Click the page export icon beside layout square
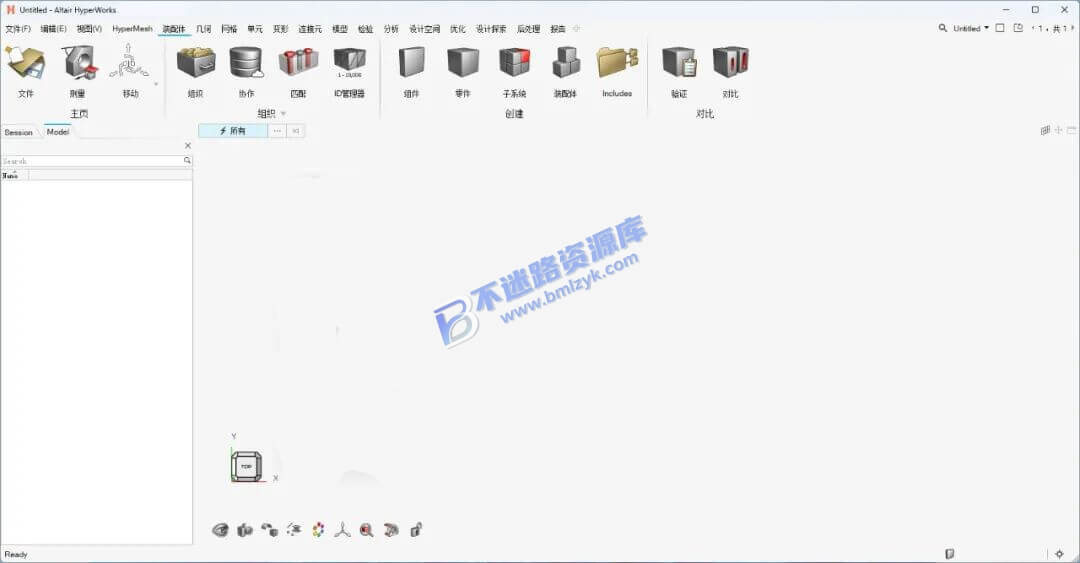 click(1018, 28)
